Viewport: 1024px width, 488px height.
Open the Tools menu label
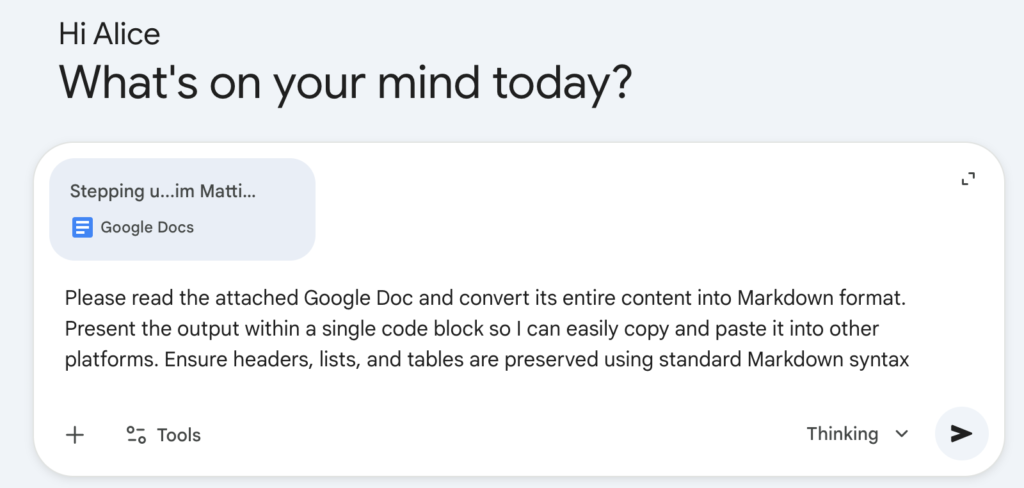point(179,435)
